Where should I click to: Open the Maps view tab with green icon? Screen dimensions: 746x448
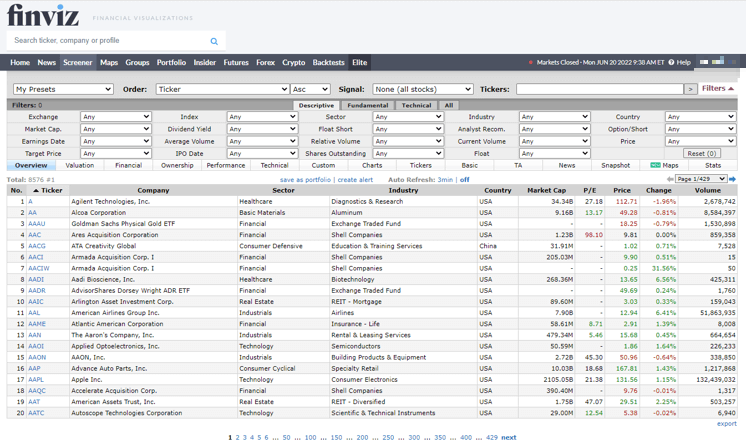[x=664, y=166]
